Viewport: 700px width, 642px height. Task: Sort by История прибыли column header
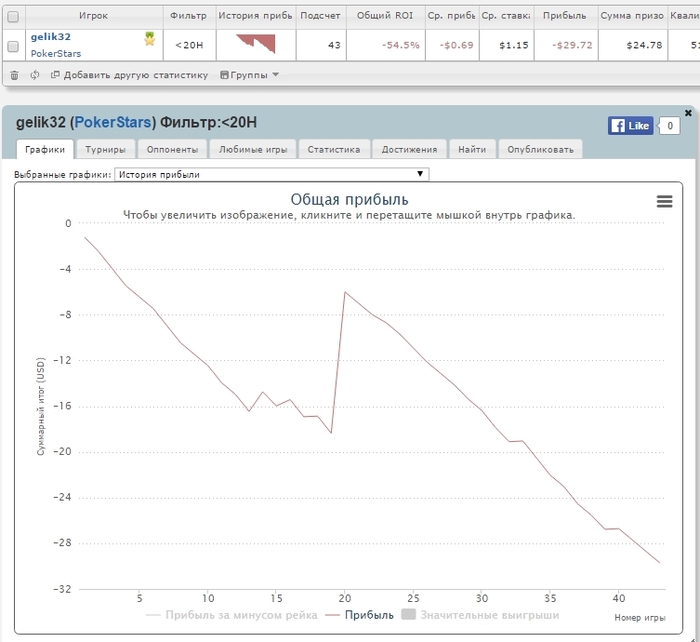pos(255,16)
